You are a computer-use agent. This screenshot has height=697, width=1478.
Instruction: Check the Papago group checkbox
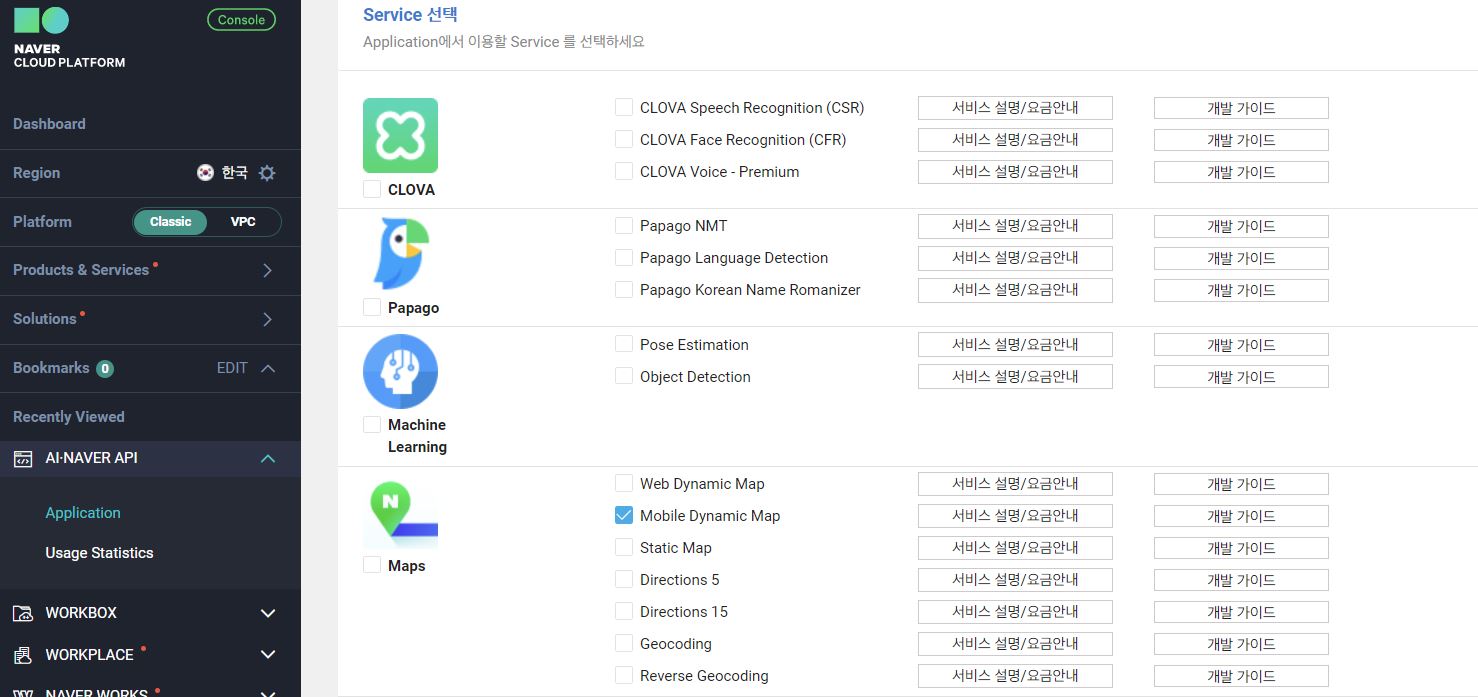[x=372, y=307]
